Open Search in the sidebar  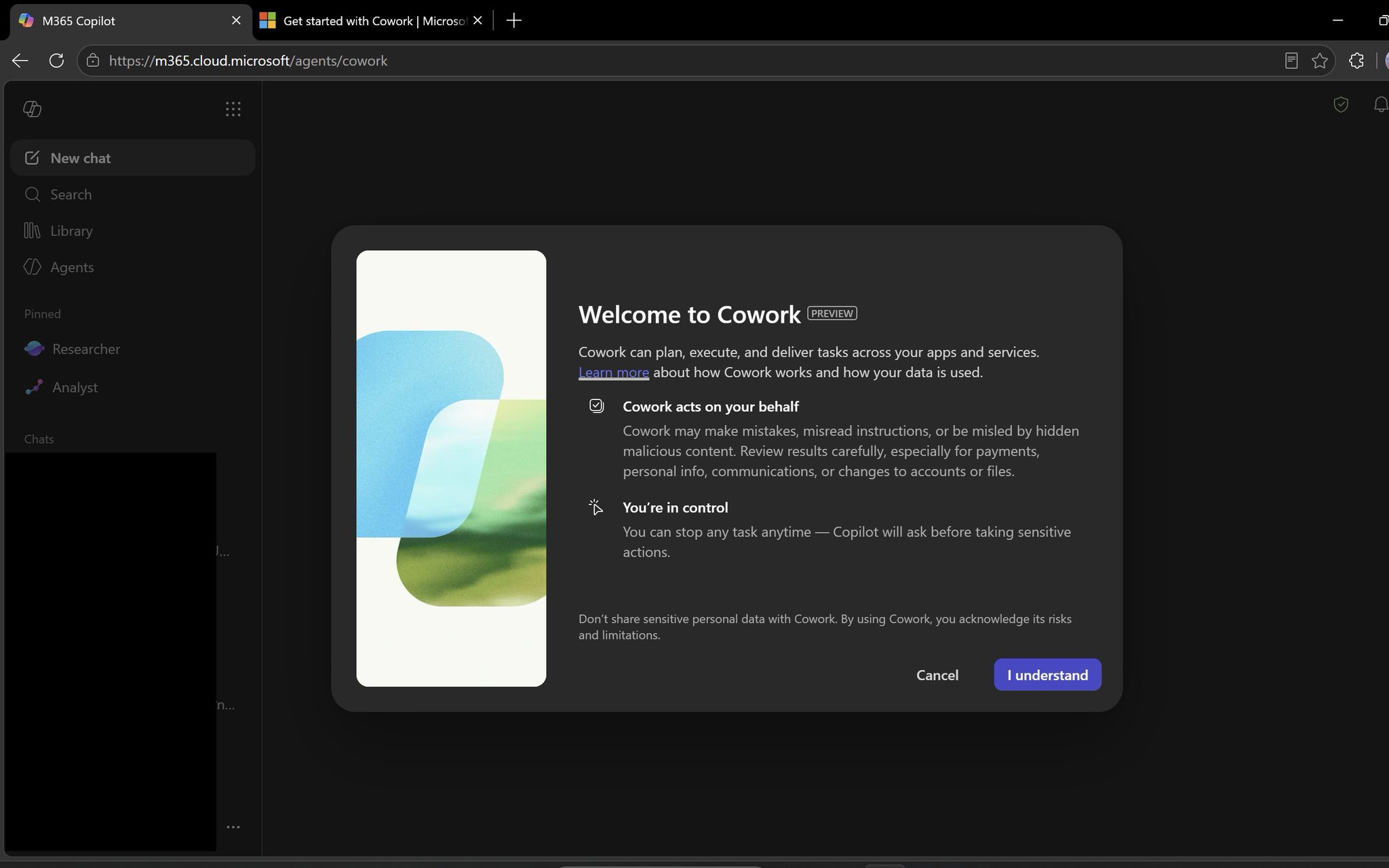133,195
